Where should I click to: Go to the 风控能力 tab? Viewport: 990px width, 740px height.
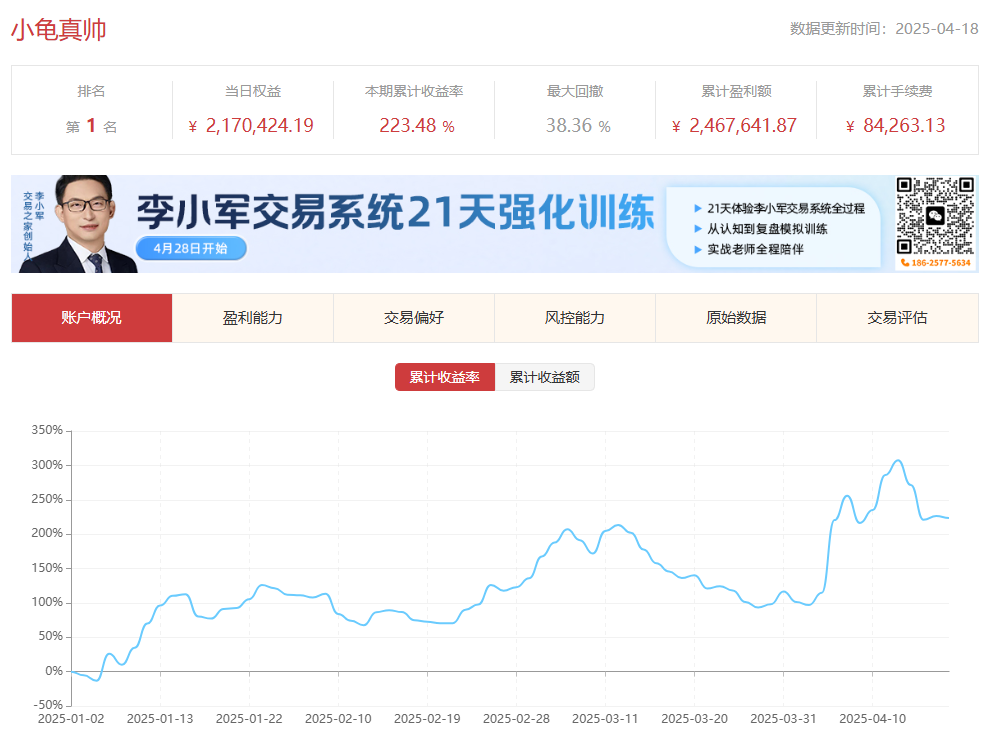tap(575, 318)
